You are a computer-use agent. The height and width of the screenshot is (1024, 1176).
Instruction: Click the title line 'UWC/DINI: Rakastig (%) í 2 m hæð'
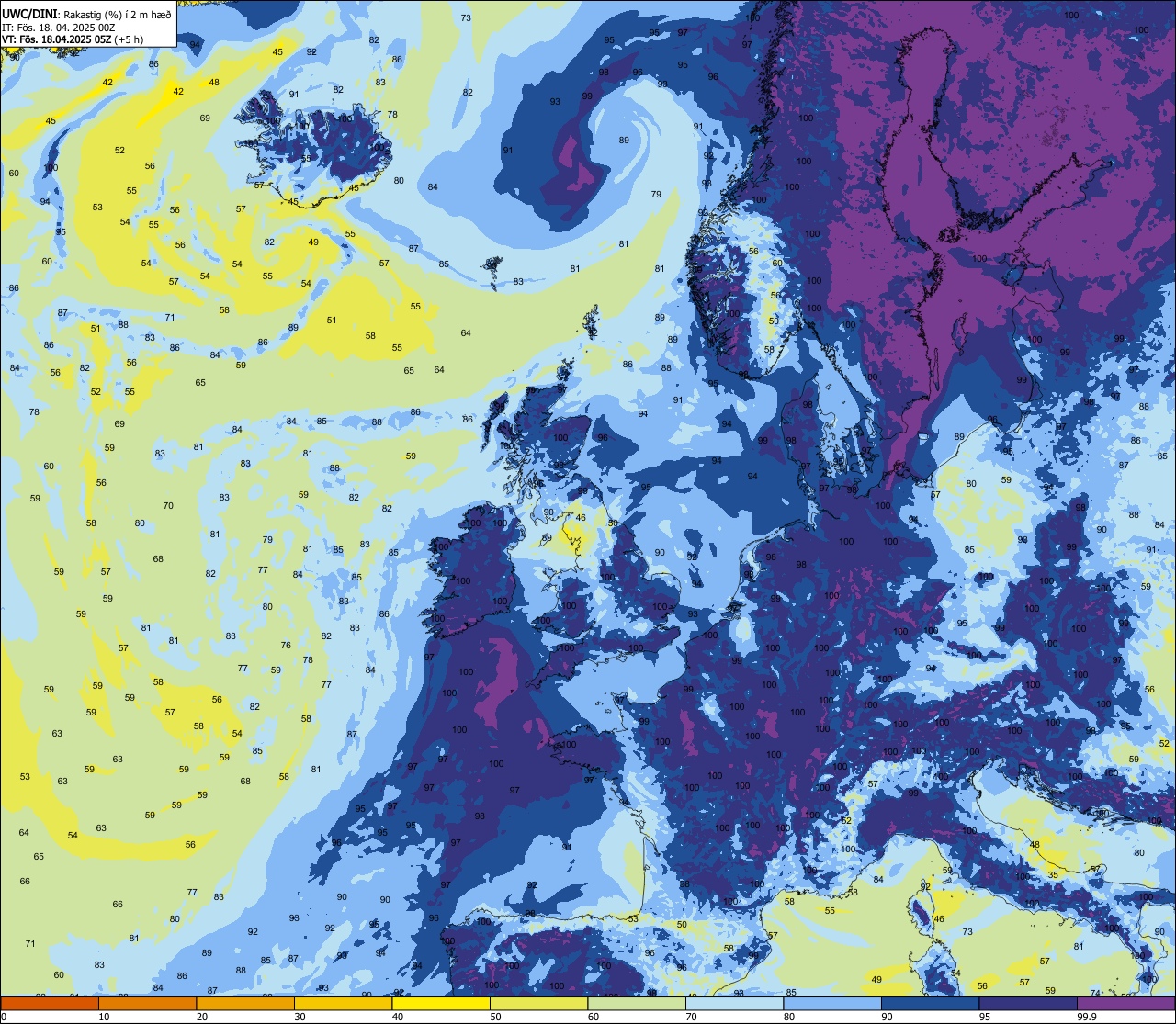[x=86, y=14]
